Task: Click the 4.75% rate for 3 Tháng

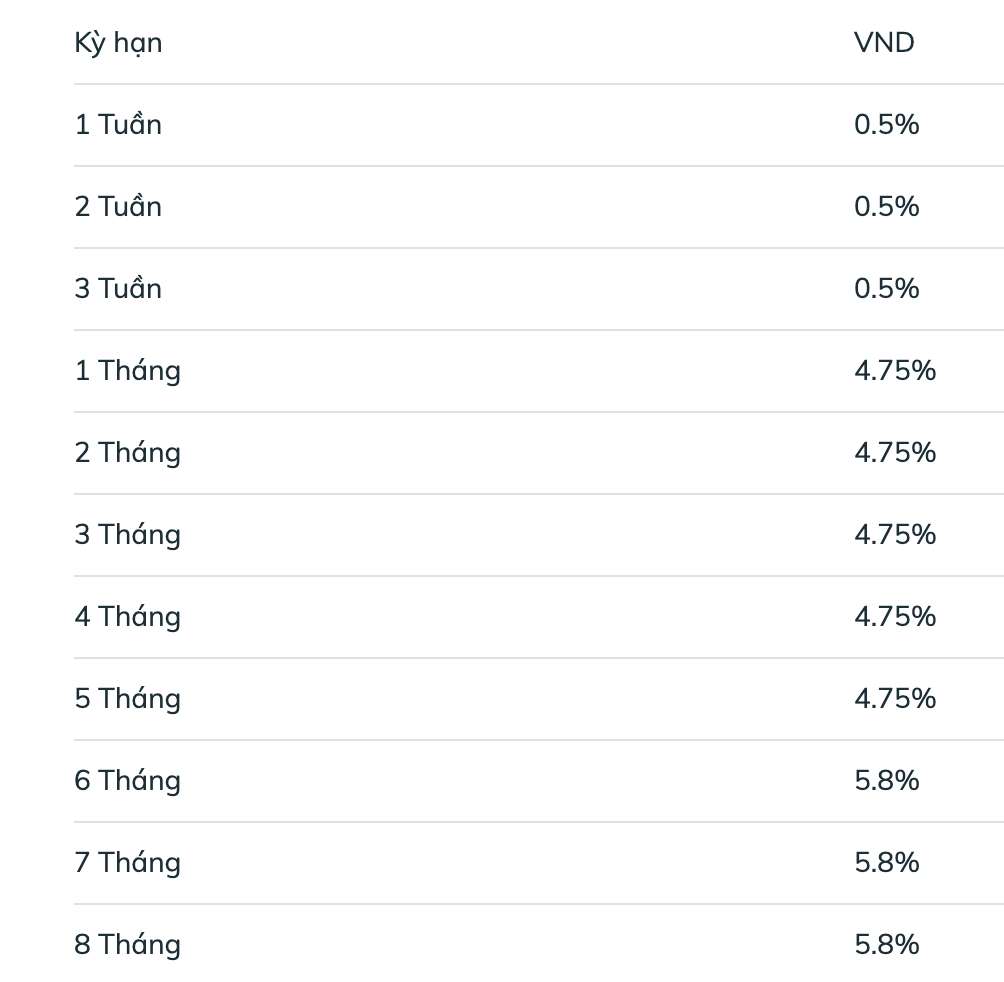Action: pos(895,535)
